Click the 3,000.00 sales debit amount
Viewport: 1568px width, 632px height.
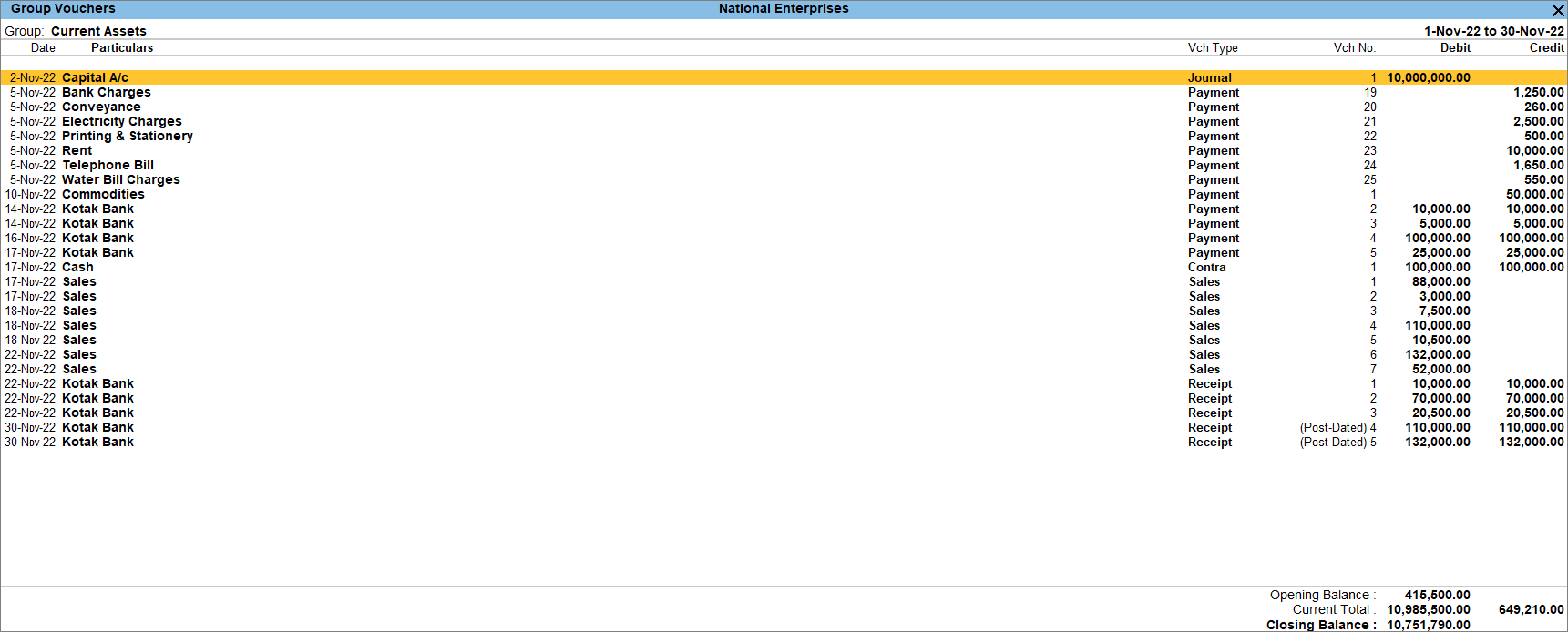click(1445, 296)
